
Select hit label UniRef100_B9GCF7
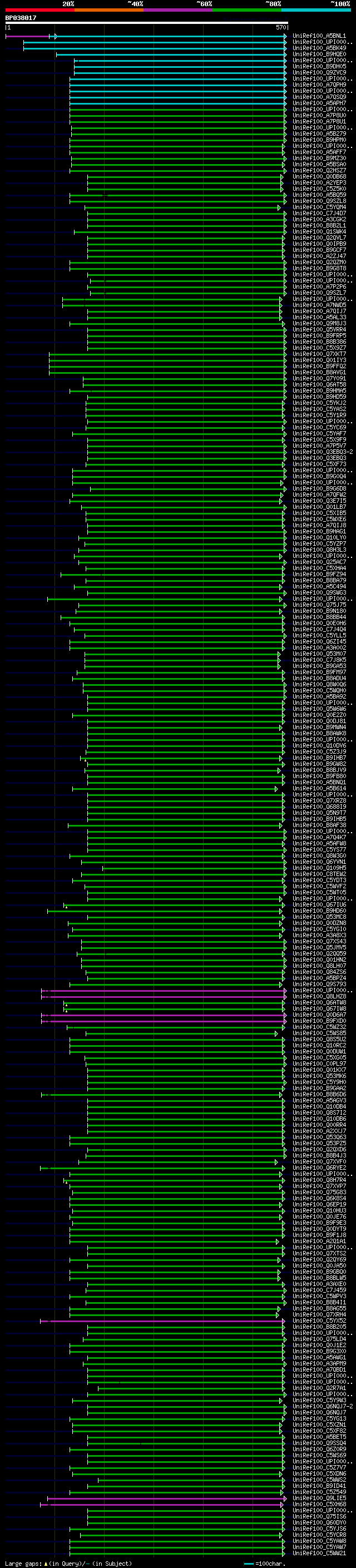coord(319,250)
